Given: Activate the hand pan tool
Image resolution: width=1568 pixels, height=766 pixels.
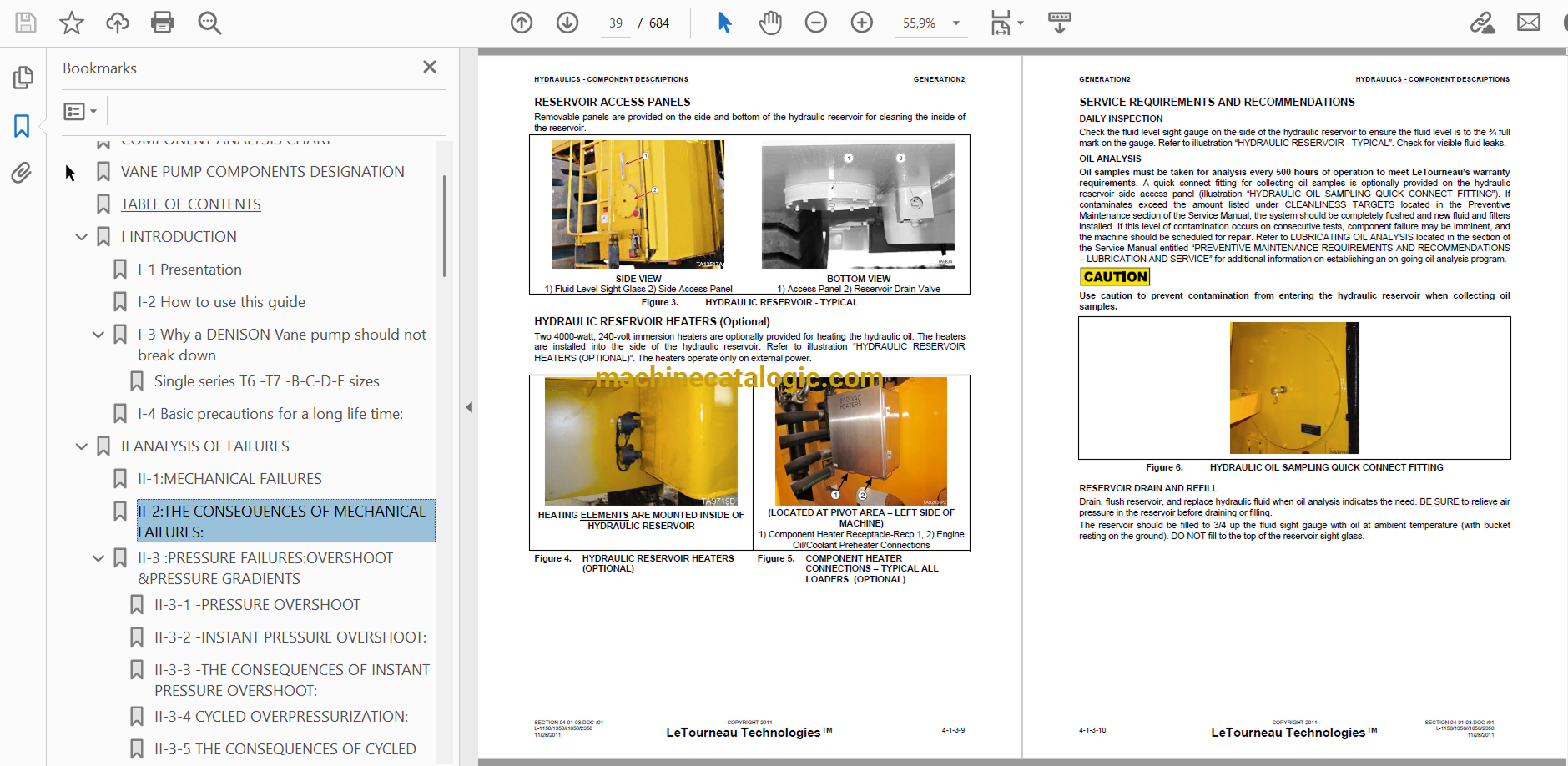Looking at the screenshot, I should click(x=770, y=23).
